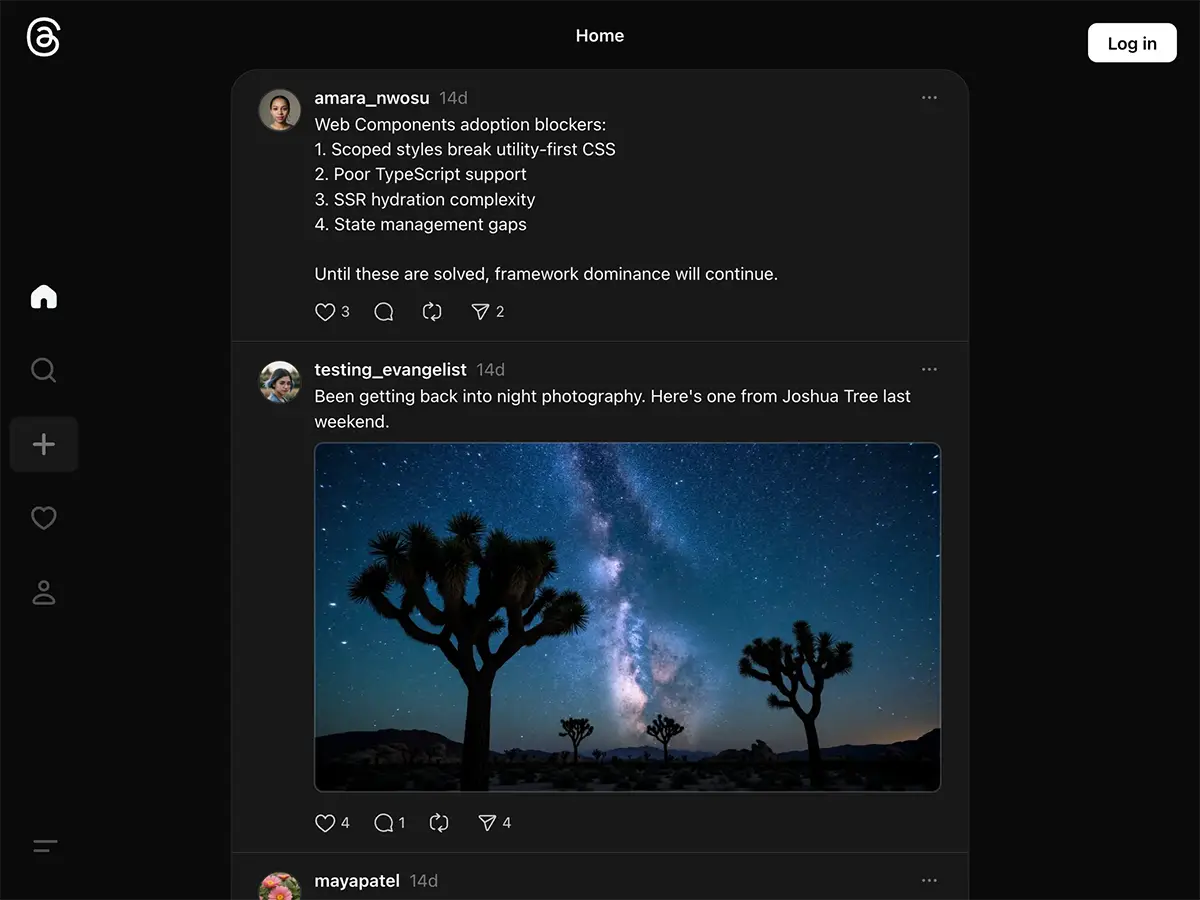Open more options on mayapatel's post
Image resolution: width=1200 pixels, height=900 pixels.
tap(929, 880)
